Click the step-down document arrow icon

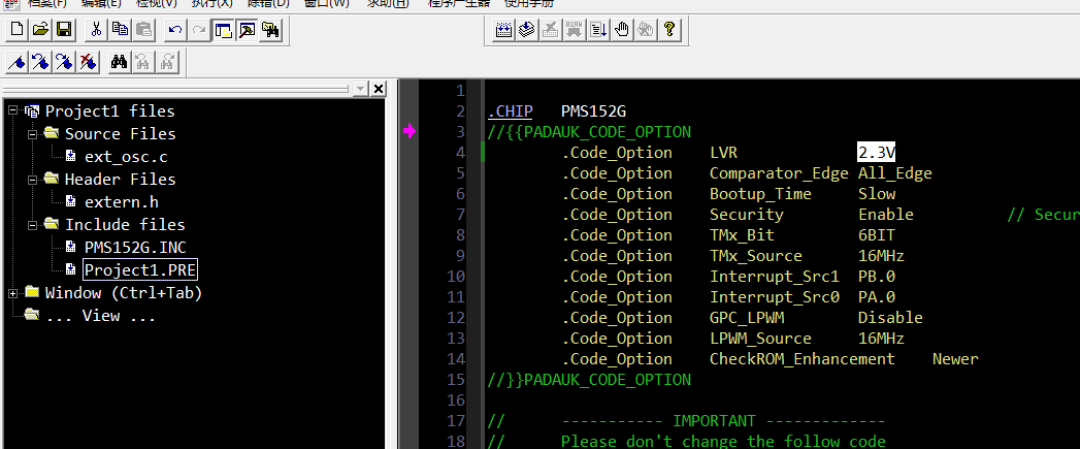[x=598, y=30]
